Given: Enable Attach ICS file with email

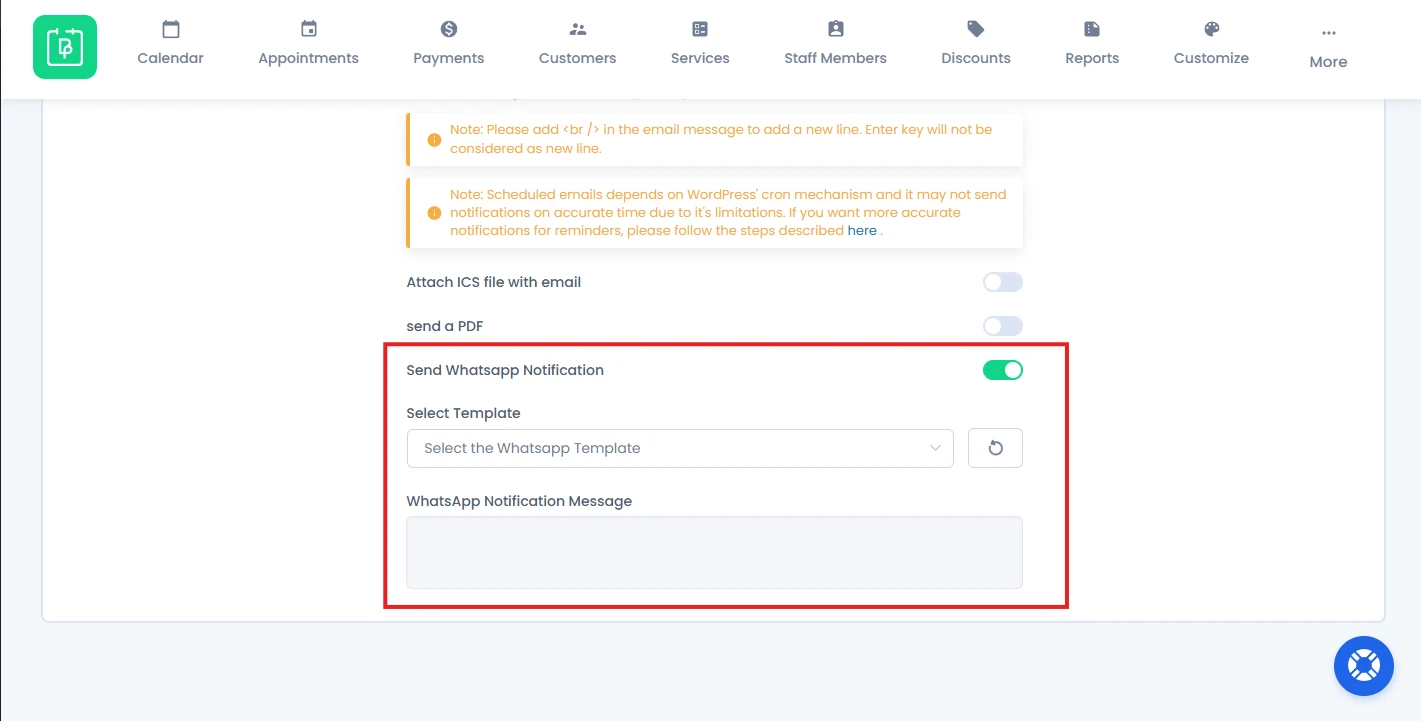Looking at the screenshot, I should pyautogui.click(x=1003, y=282).
